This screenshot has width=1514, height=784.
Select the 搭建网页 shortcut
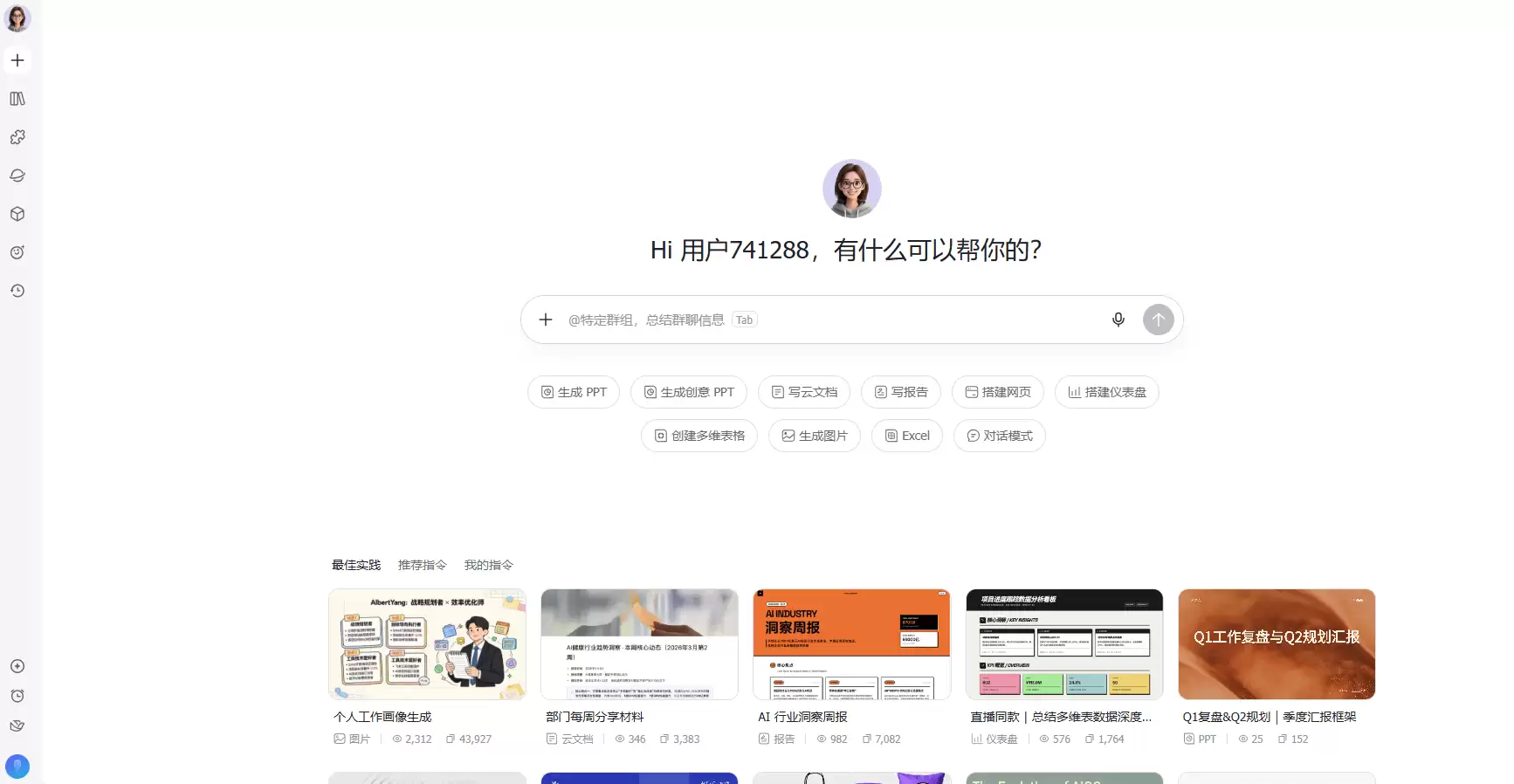pyautogui.click(x=998, y=392)
